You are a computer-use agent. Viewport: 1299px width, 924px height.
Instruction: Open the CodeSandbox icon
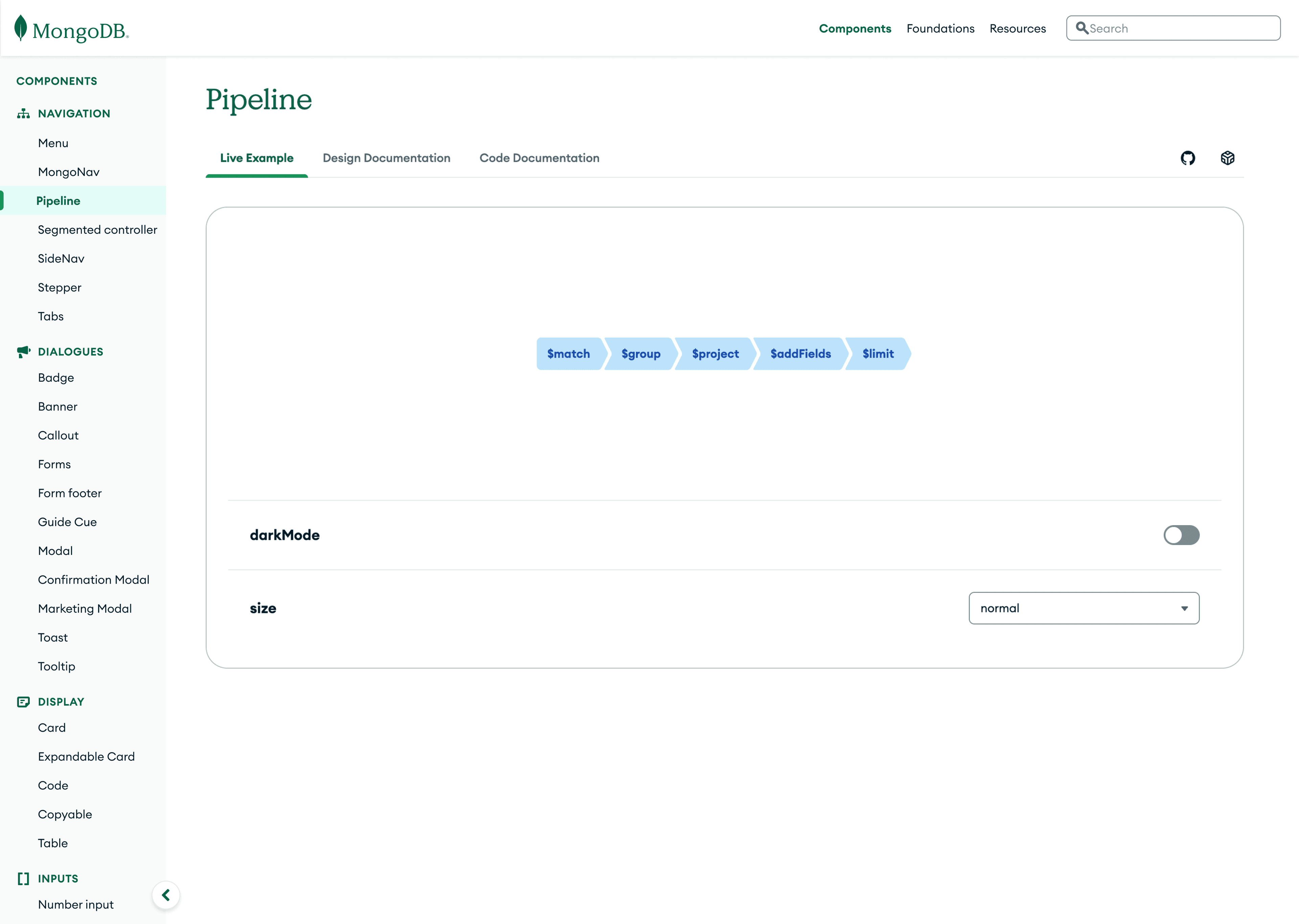1228,158
